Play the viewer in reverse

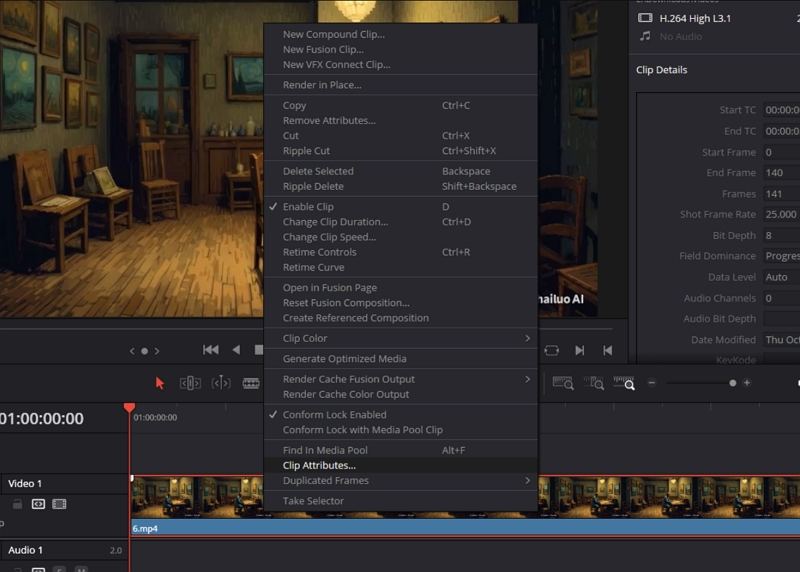236,350
